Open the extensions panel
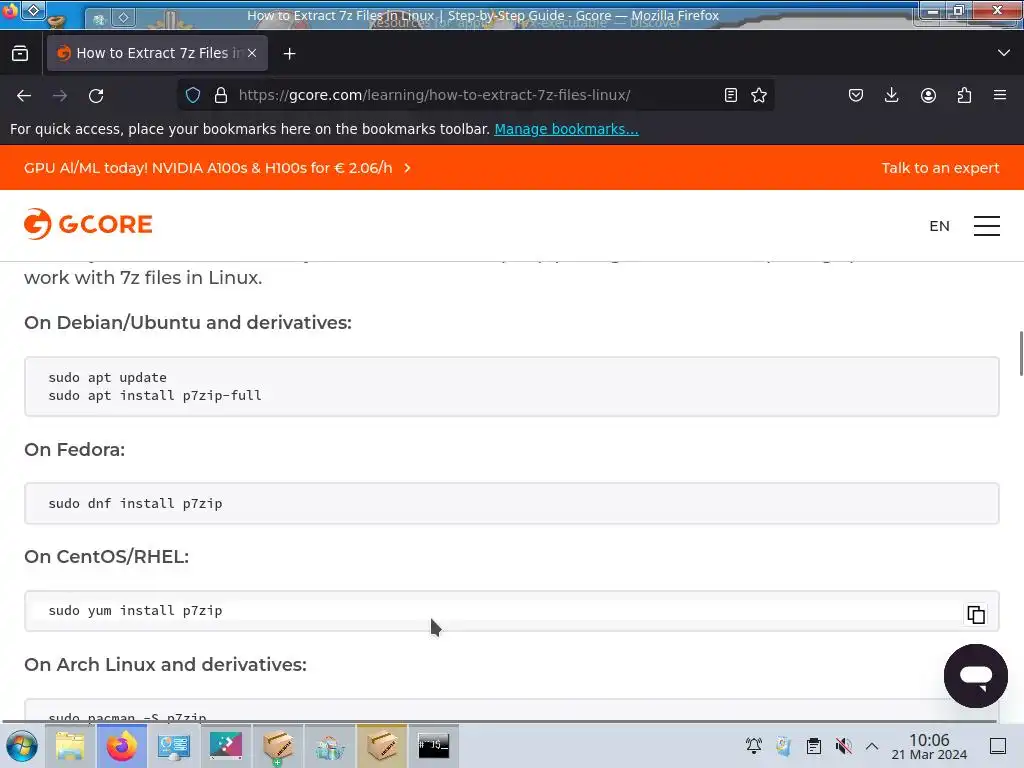The height and width of the screenshot is (768, 1024). coord(964,95)
